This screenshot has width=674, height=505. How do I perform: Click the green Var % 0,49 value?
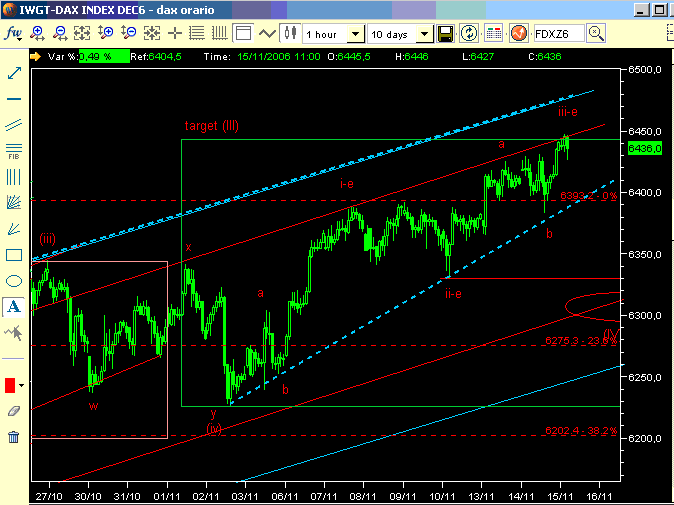(104, 57)
